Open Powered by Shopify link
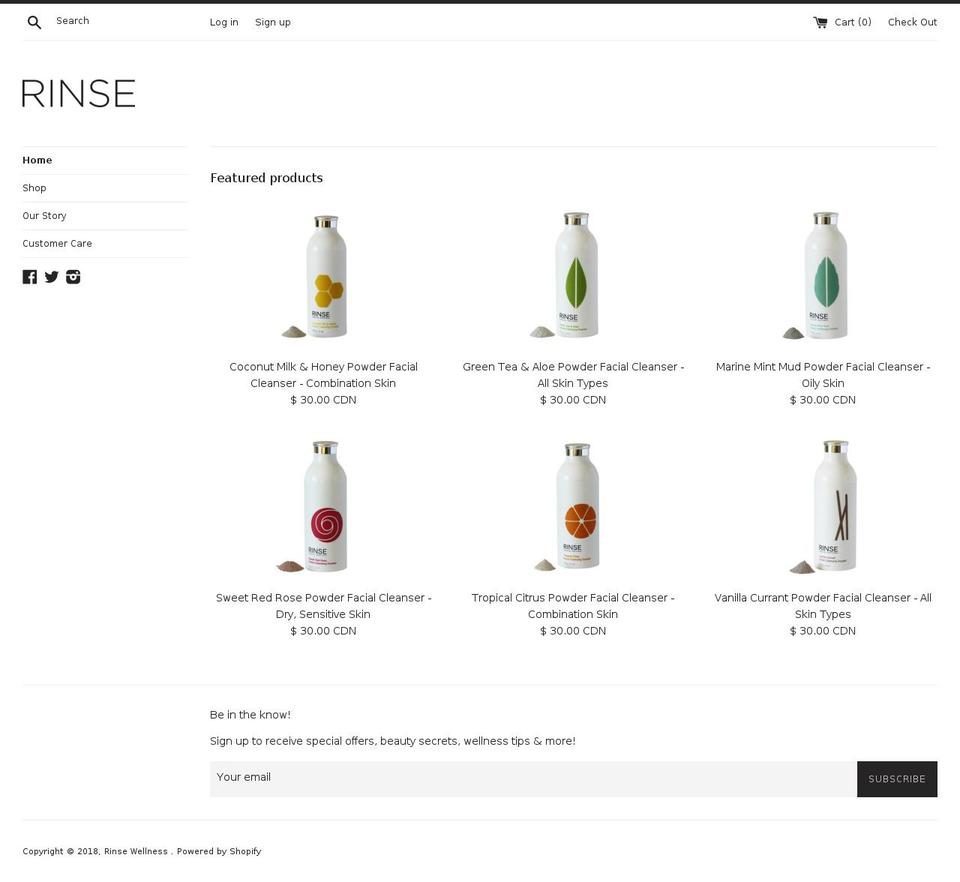 coord(219,851)
